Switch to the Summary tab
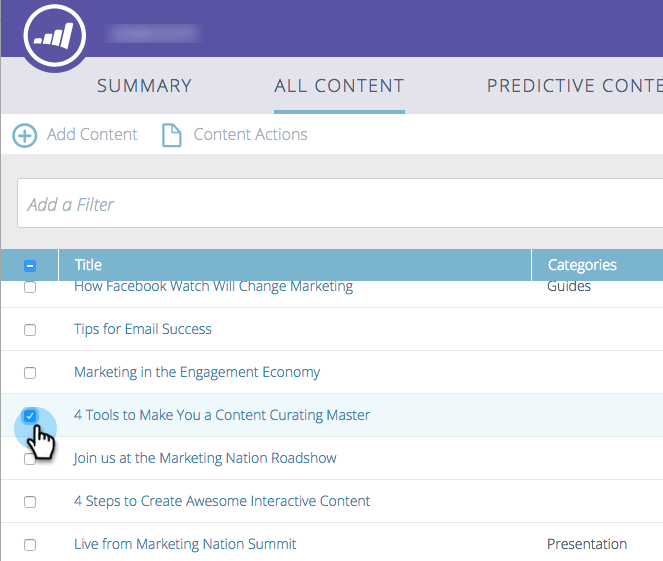663x561 pixels. tap(145, 86)
